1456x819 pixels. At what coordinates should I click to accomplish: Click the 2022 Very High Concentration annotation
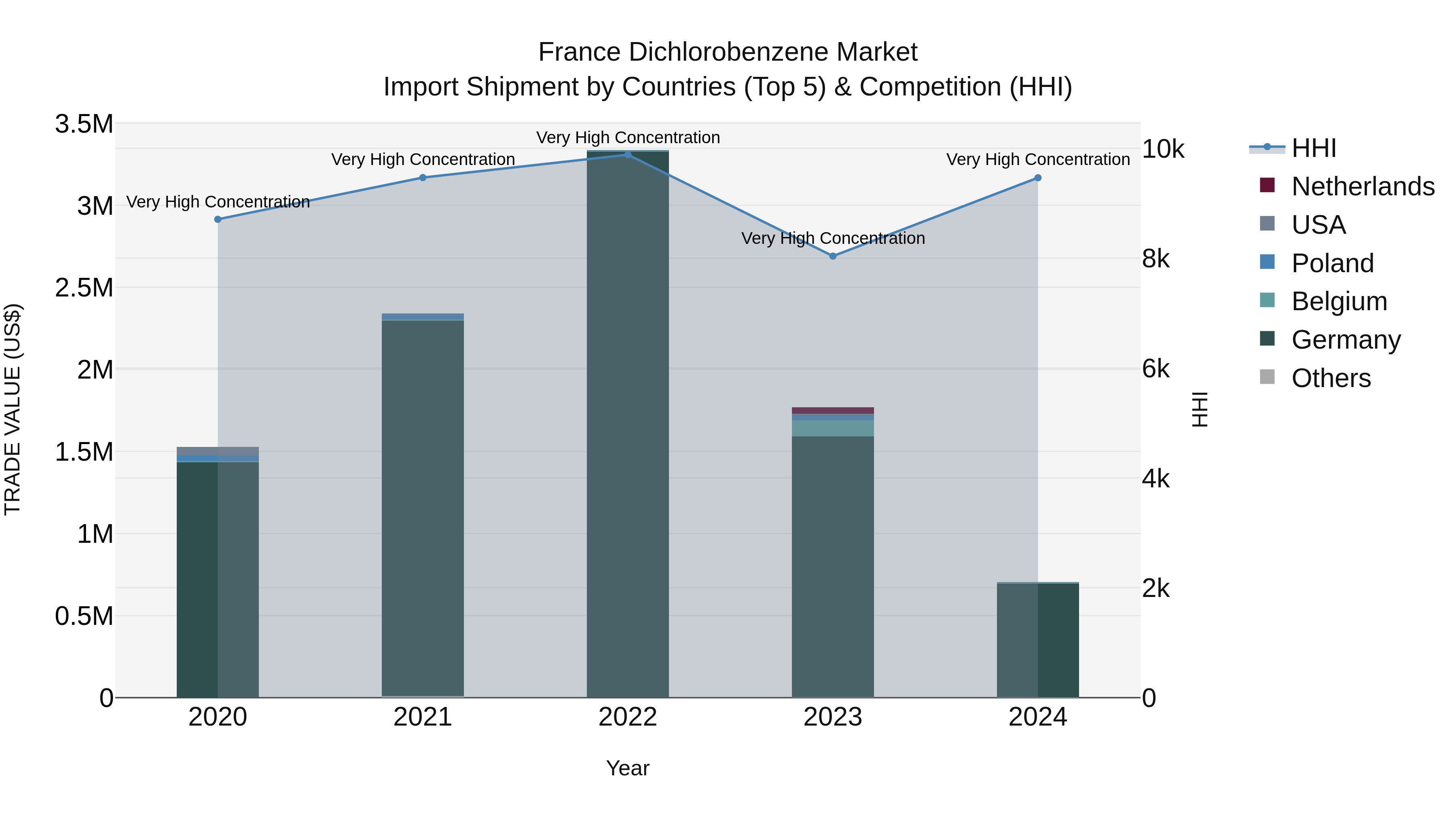pyautogui.click(x=628, y=138)
